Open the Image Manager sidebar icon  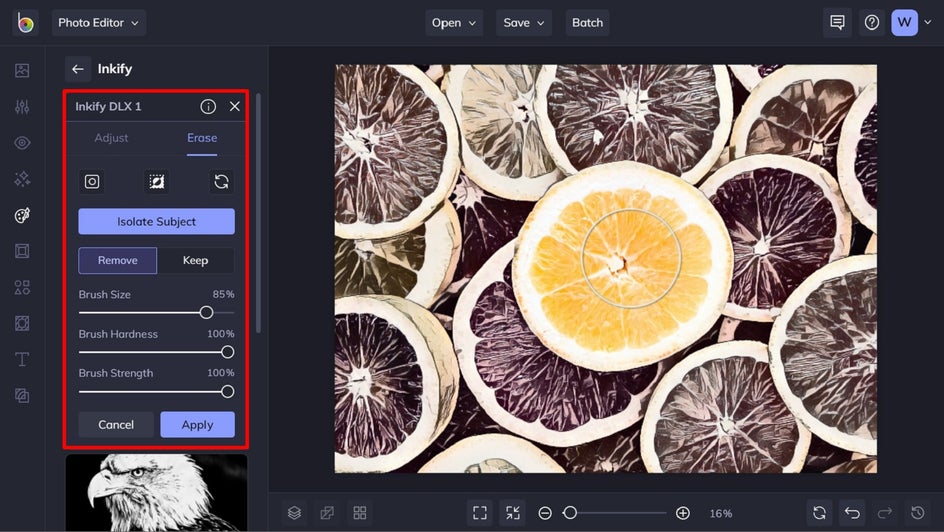coord(22,70)
